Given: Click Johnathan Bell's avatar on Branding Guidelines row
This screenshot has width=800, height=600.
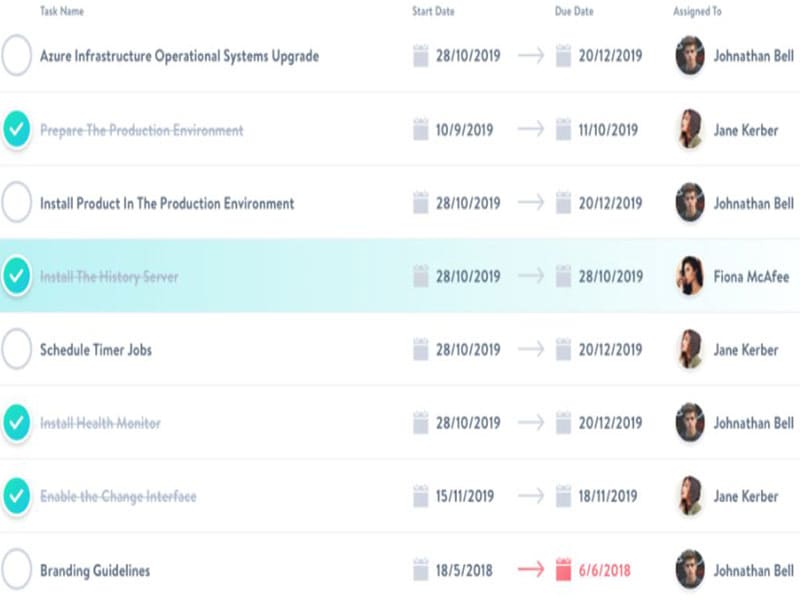Looking at the screenshot, I should point(690,570).
